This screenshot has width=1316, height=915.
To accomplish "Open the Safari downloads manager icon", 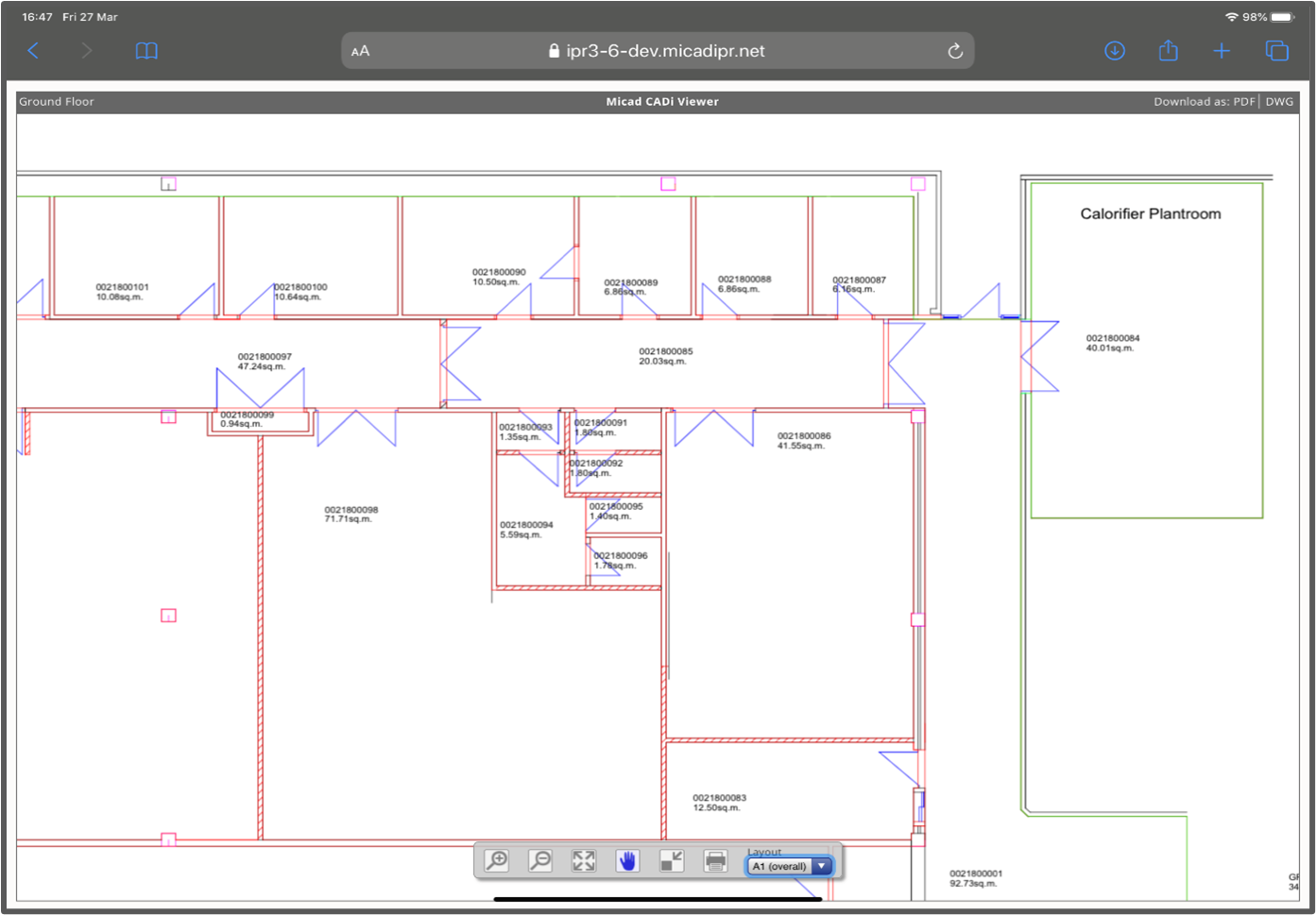I will pos(1115,51).
